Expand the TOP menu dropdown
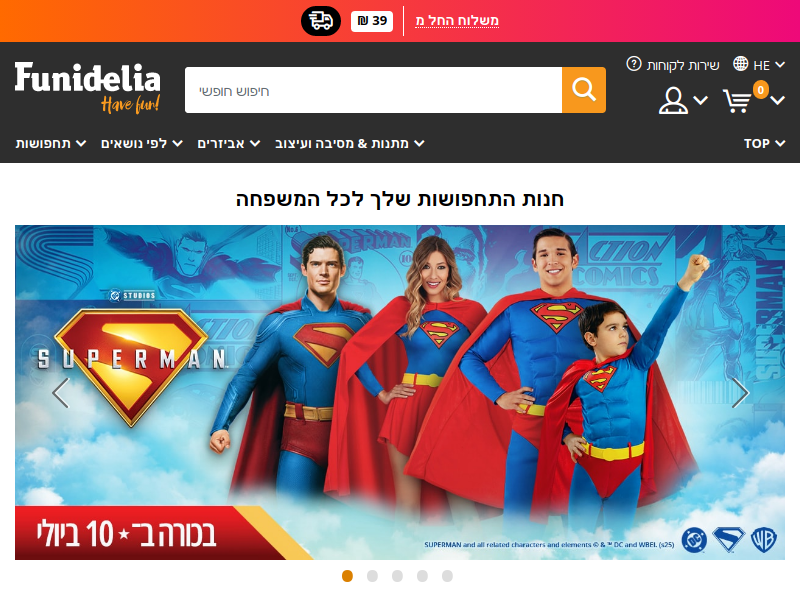800x600 pixels. click(x=764, y=143)
